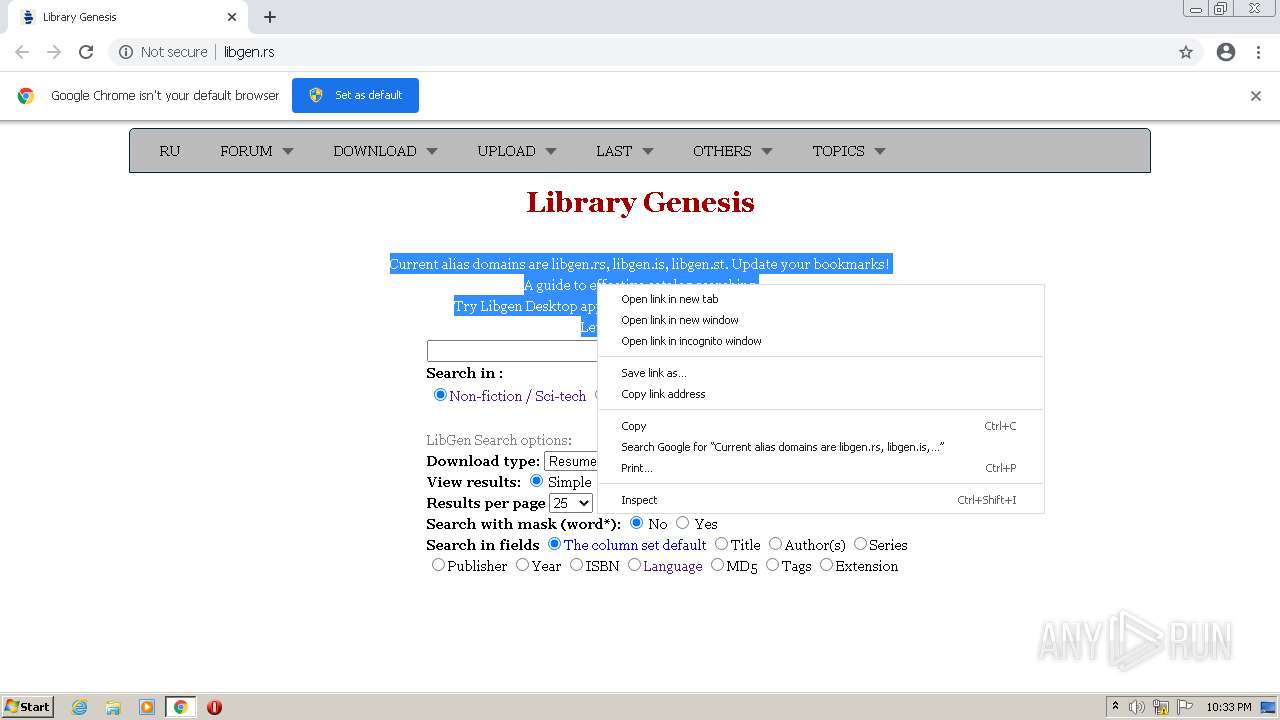1280x720 pixels.
Task: Click the Try Libgen Desktop link
Action: [526, 306]
